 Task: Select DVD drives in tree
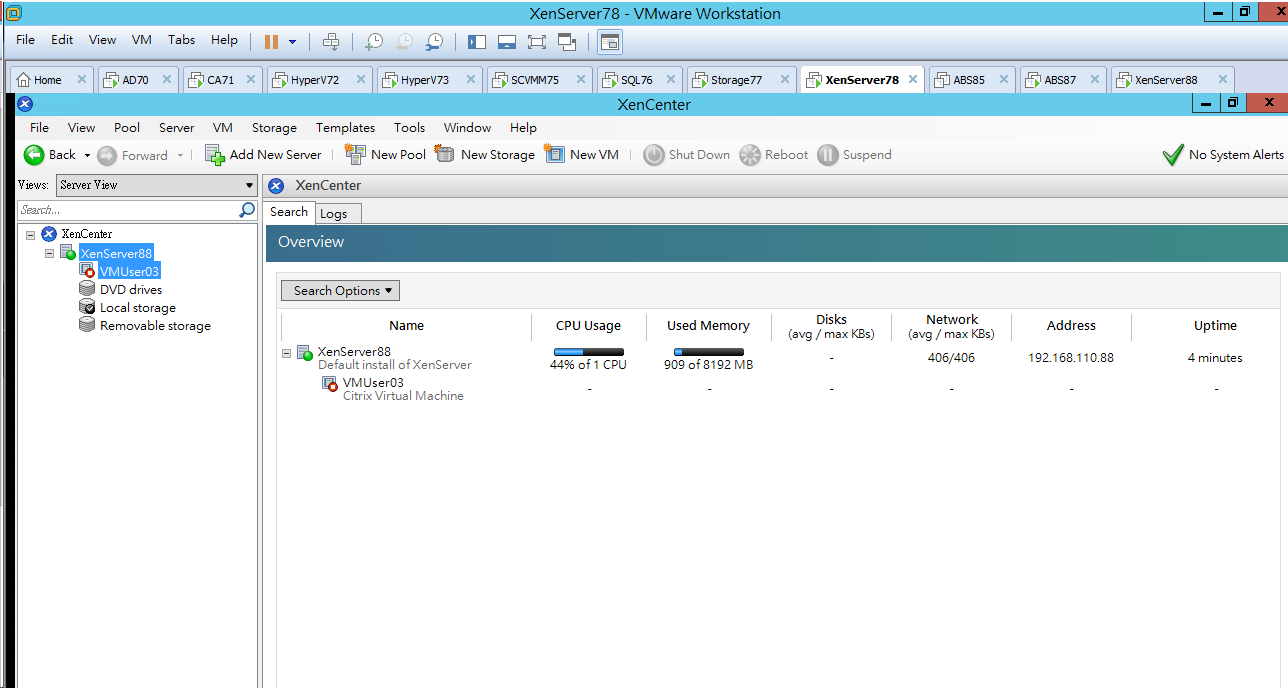click(x=131, y=289)
